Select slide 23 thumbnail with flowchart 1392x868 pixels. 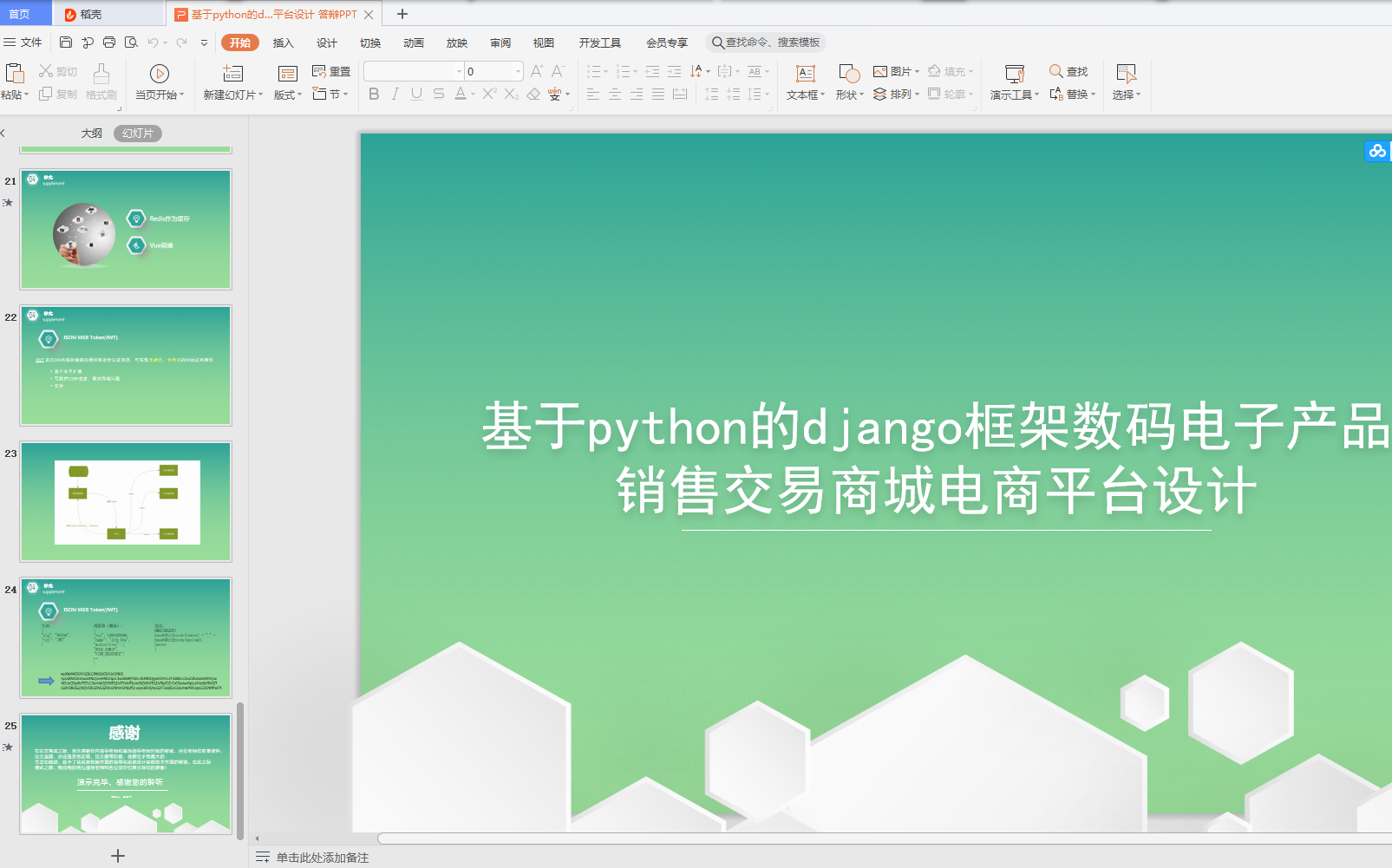[126, 501]
